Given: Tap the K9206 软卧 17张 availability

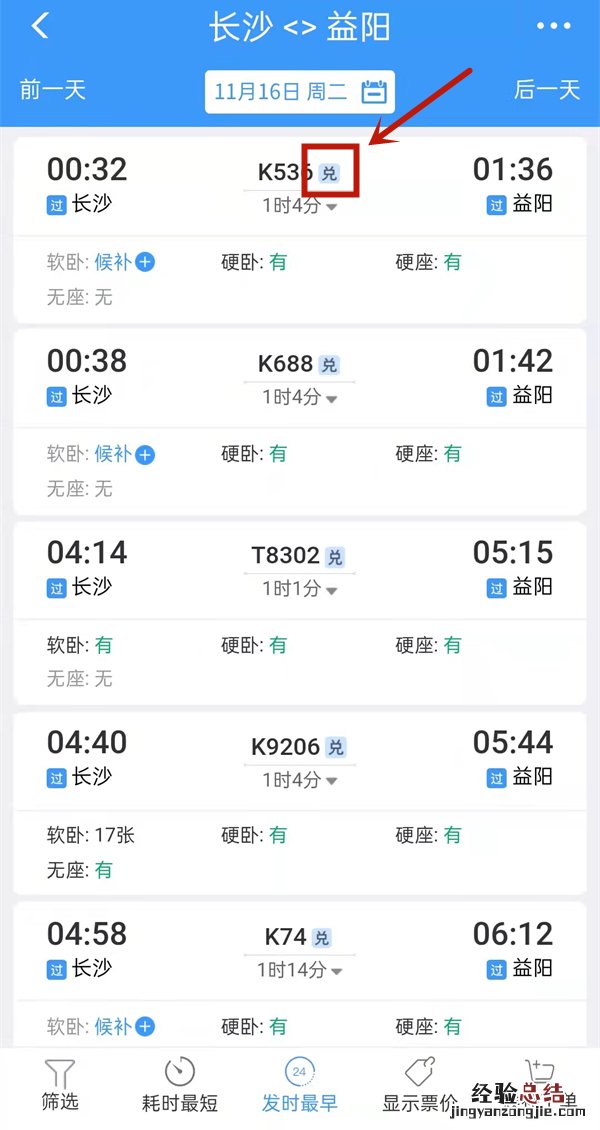Looking at the screenshot, I should [x=91, y=836].
